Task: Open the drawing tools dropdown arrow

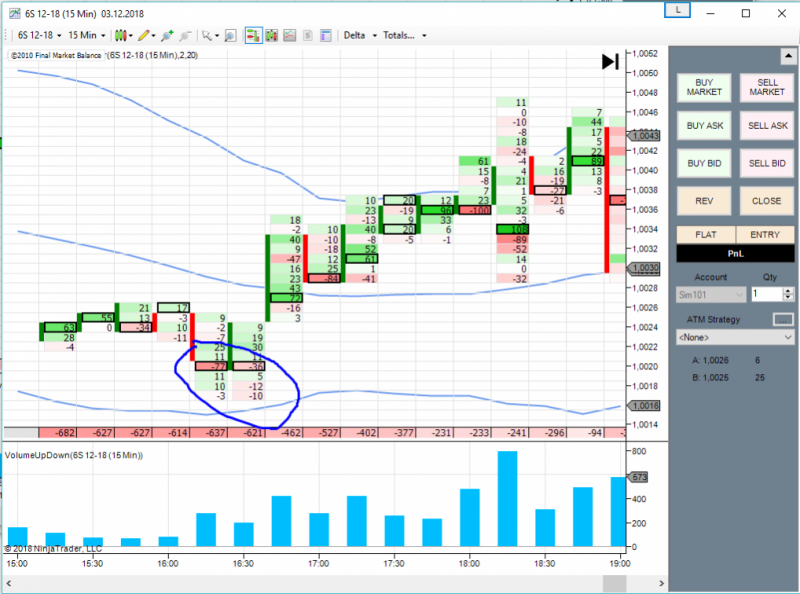Action: 153,36
